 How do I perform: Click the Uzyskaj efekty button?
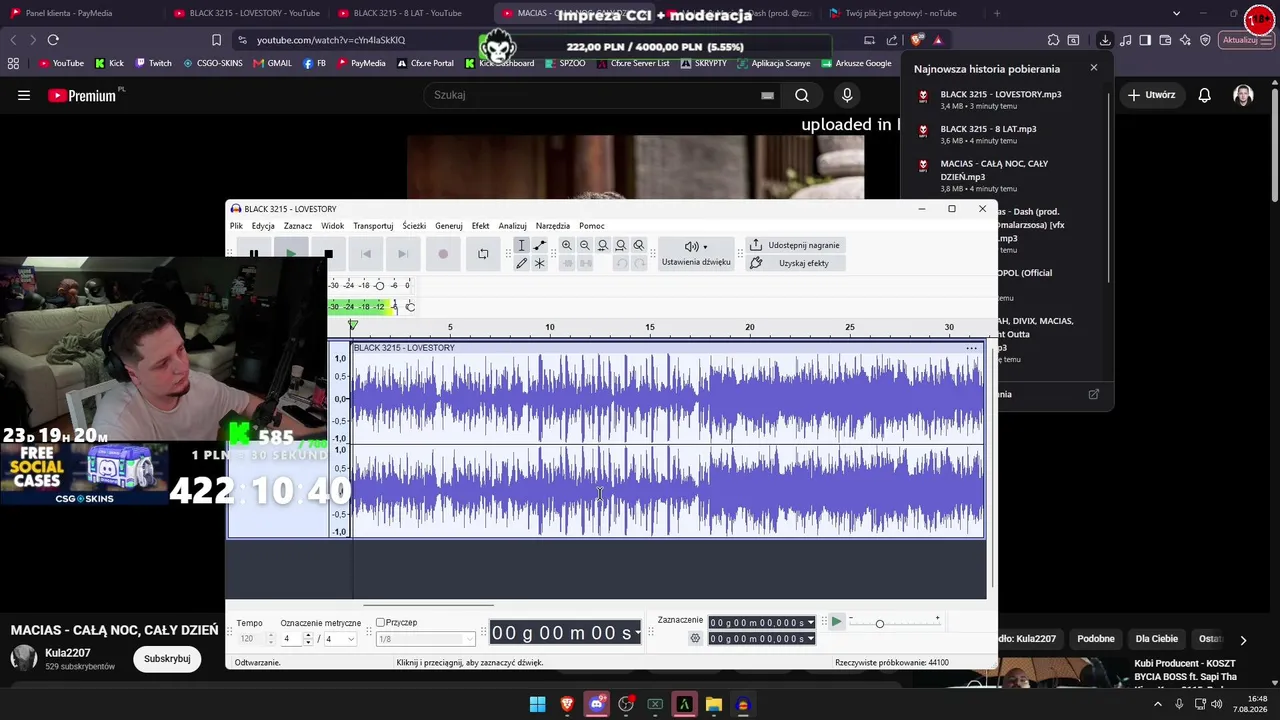click(x=795, y=263)
